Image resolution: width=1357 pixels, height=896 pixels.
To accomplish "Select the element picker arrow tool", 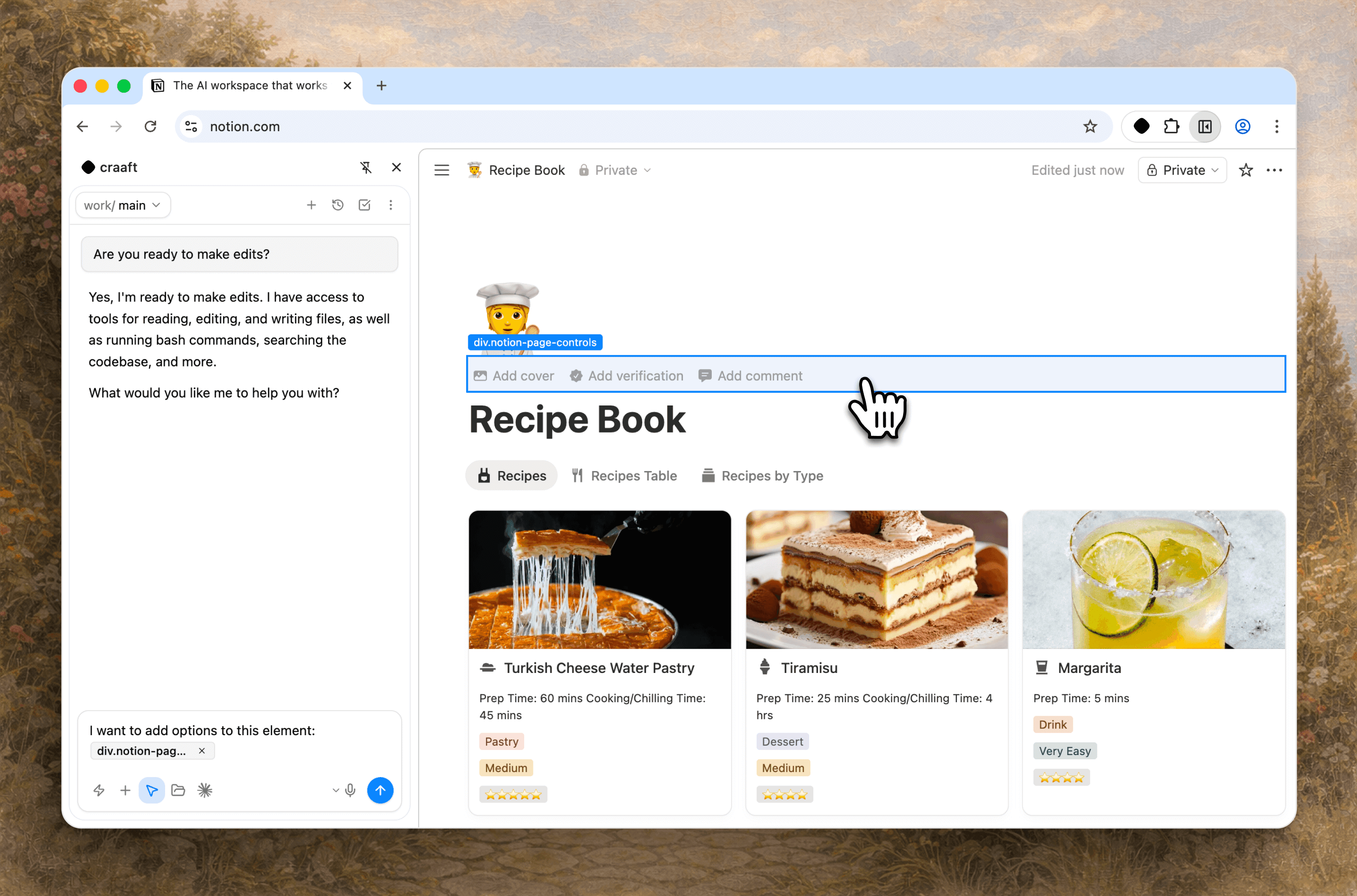I will tap(152, 790).
